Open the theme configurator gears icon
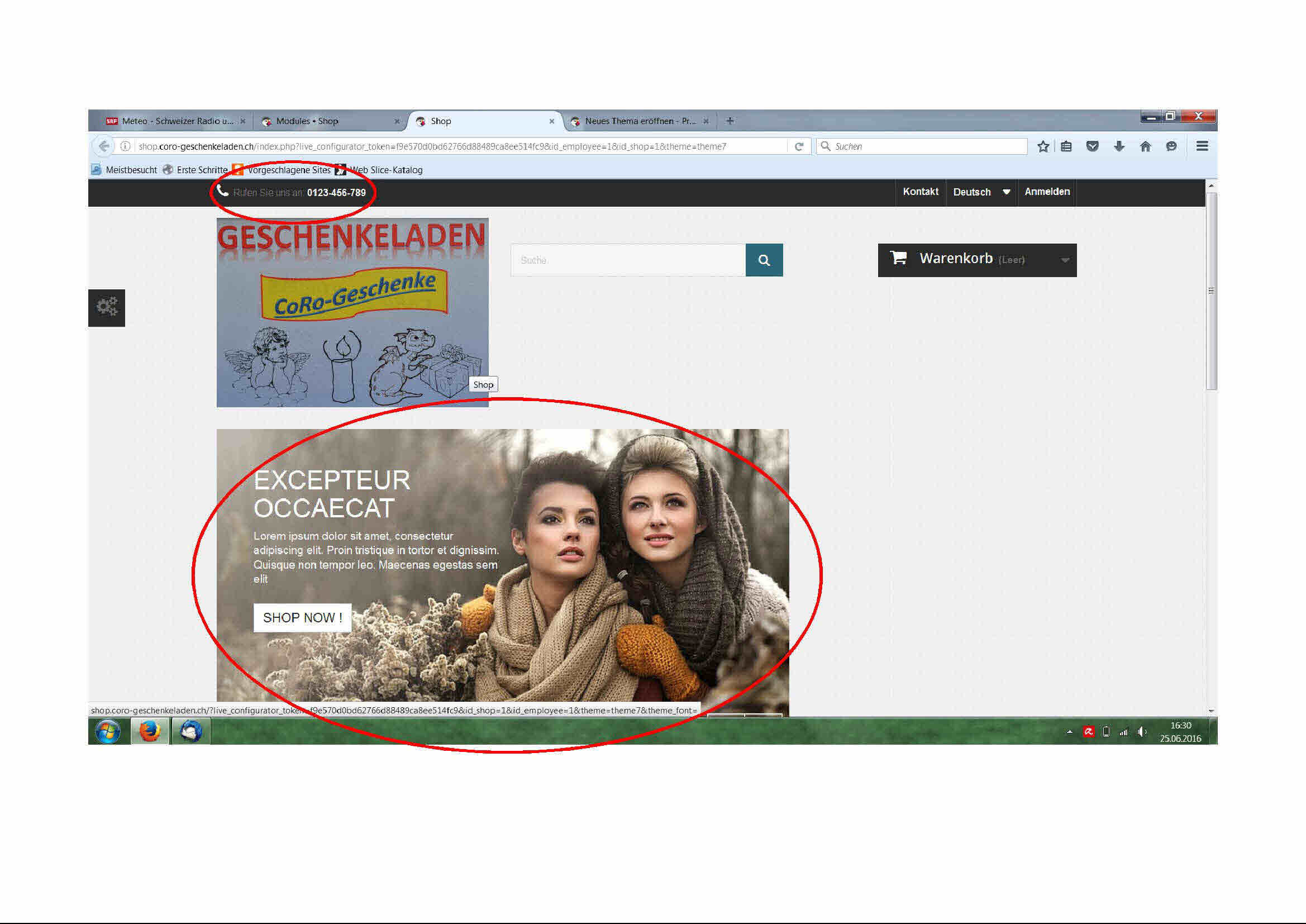 click(x=106, y=308)
